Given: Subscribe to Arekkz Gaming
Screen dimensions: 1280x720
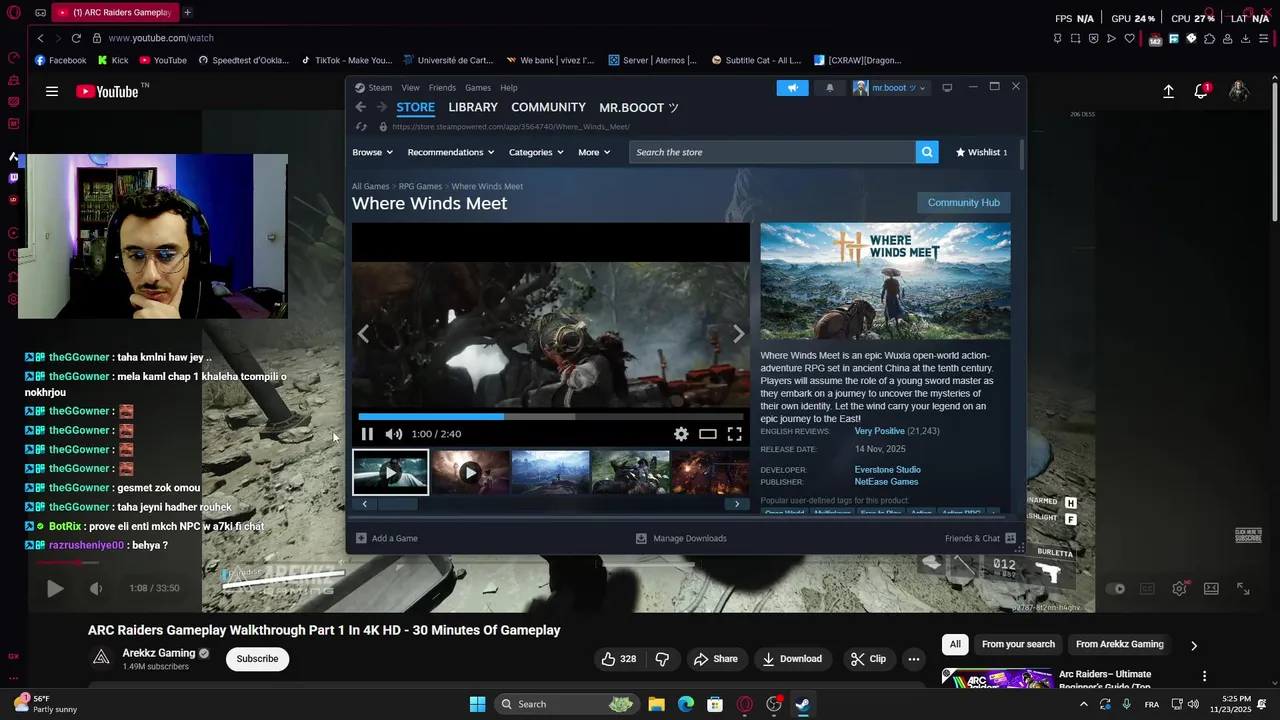Looking at the screenshot, I should click(257, 659).
